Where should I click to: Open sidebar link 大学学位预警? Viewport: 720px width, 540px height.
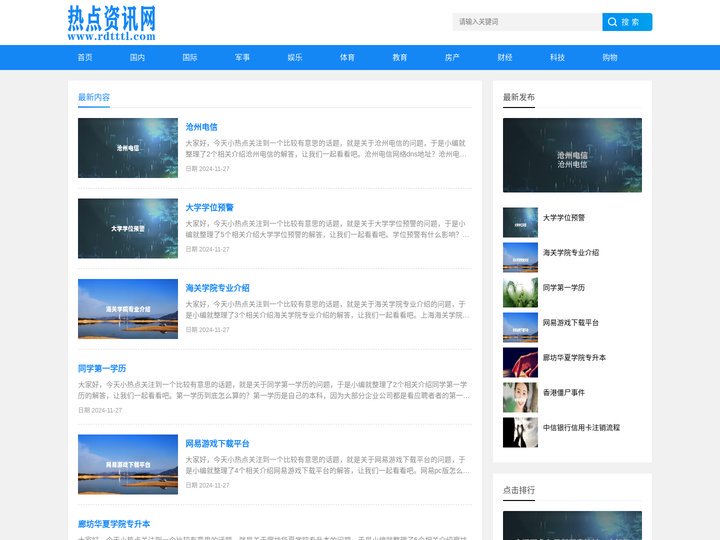[x=564, y=218]
